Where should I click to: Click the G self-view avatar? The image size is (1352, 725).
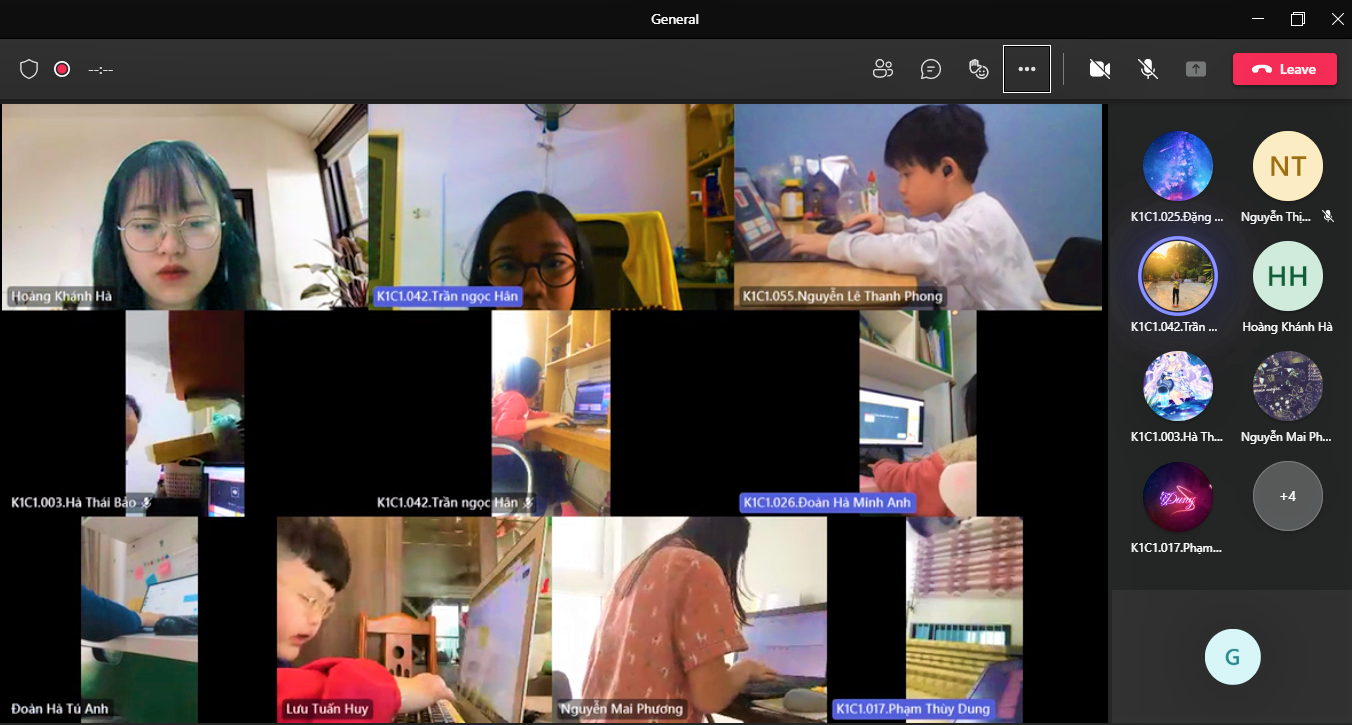pyautogui.click(x=1232, y=657)
